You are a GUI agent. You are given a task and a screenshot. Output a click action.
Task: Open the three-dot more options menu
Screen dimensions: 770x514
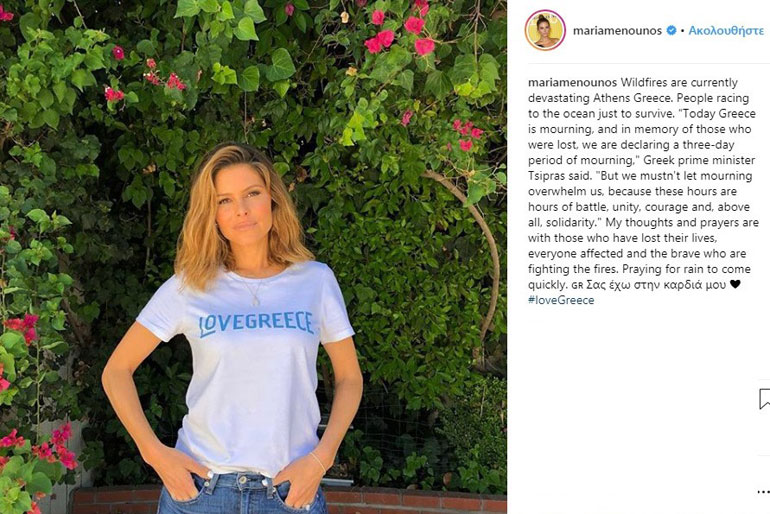pyautogui.click(x=764, y=491)
